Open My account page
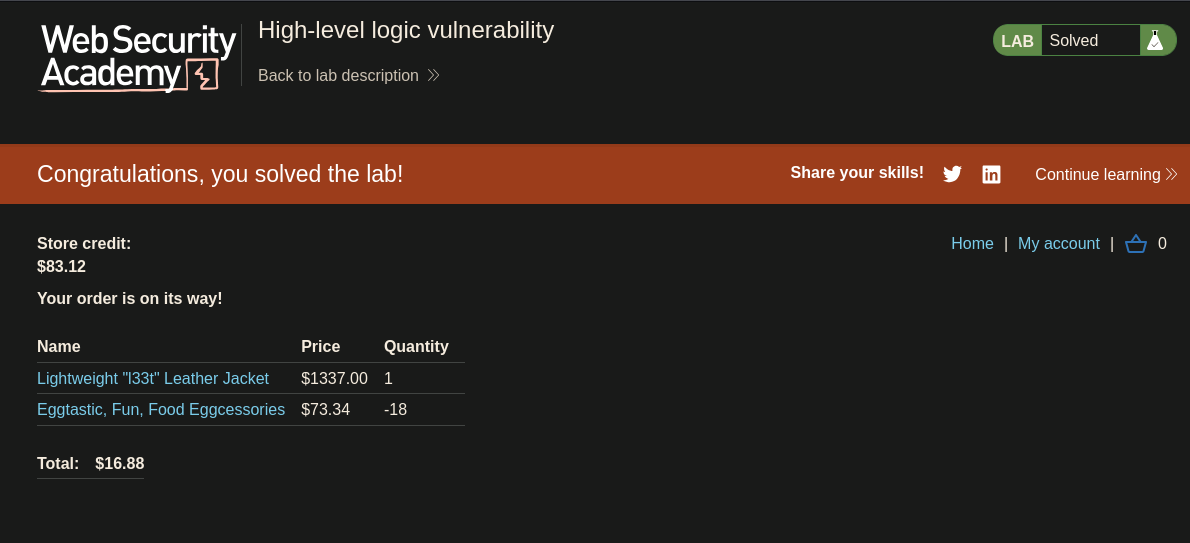The width and height of the screenshot is (1190, 543). coord(1059,243)
